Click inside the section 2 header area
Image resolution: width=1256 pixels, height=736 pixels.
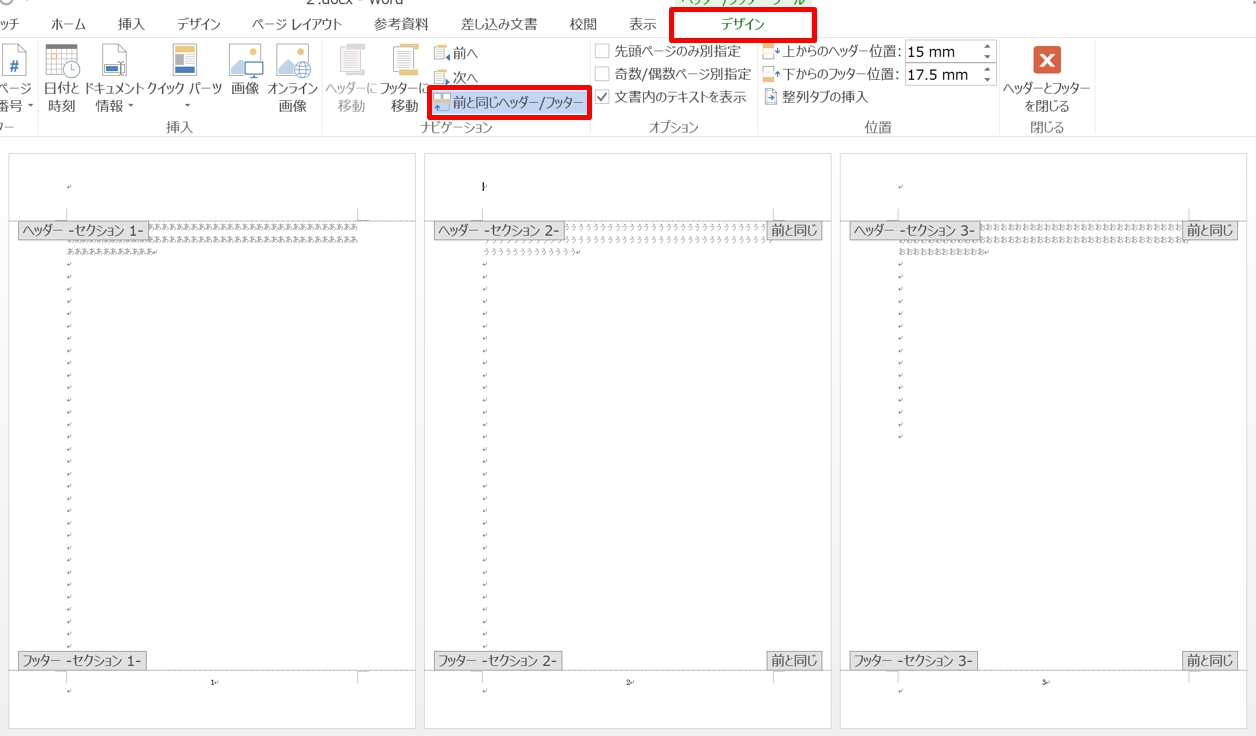627,187
